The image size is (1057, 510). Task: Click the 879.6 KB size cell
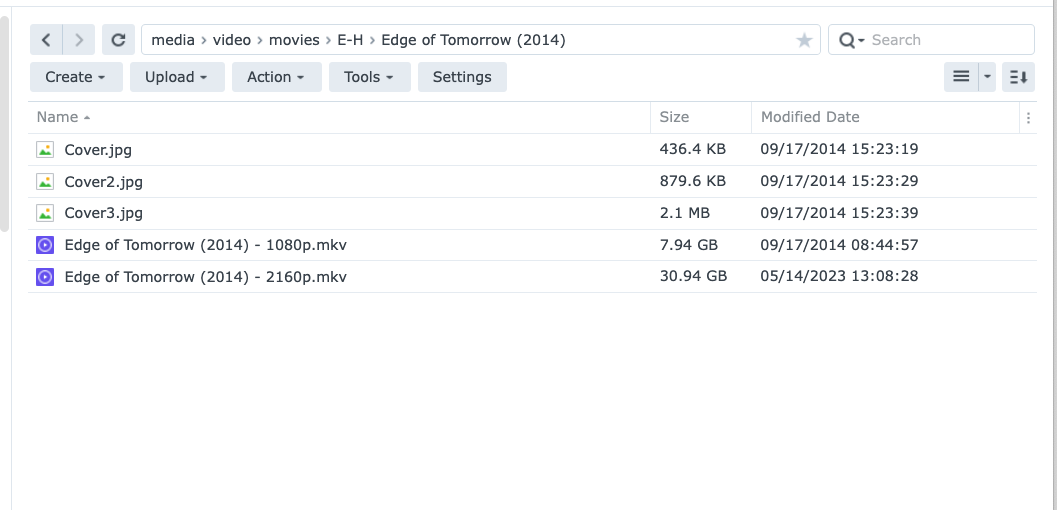692,181
